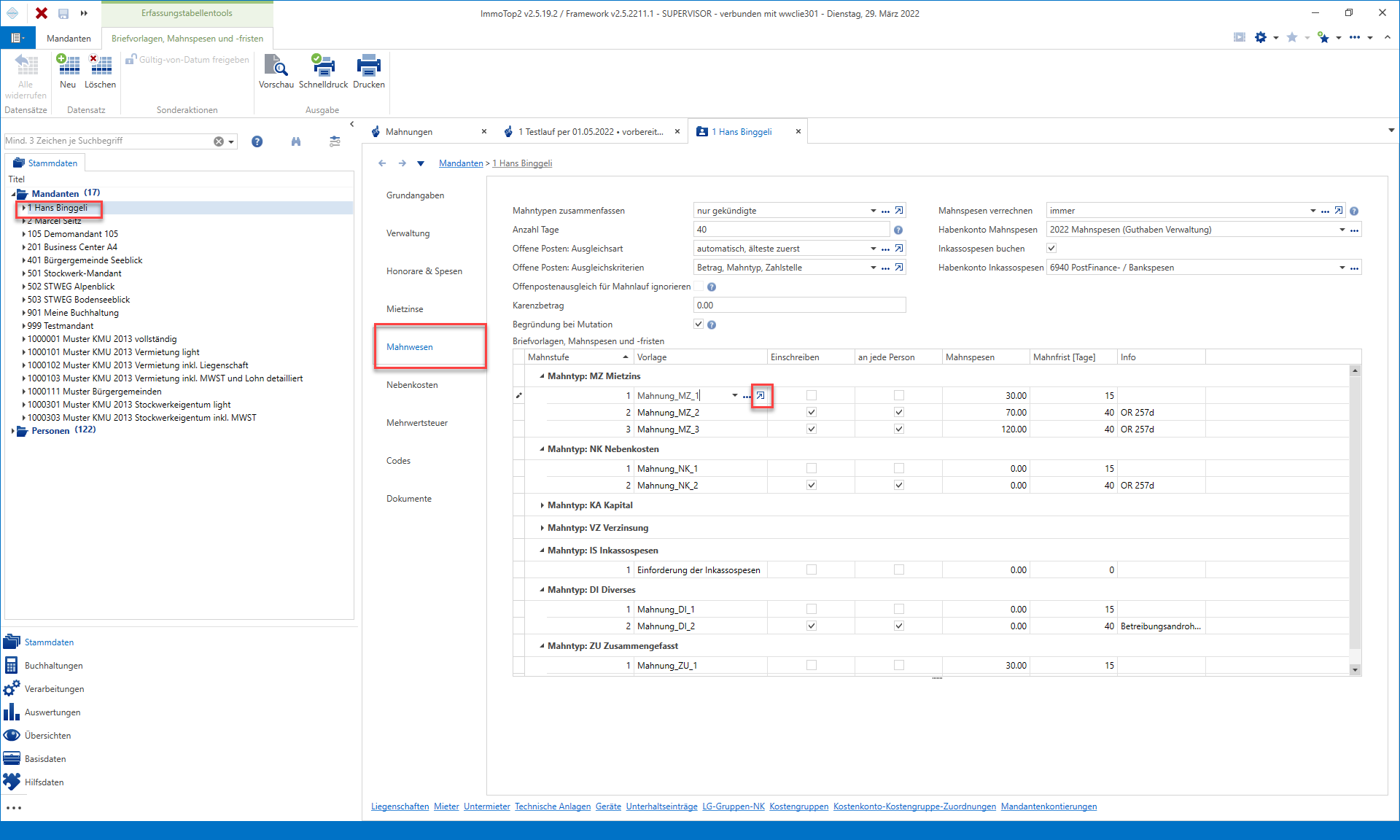Open the Buchhaltungen calculator module

[44, 665]
